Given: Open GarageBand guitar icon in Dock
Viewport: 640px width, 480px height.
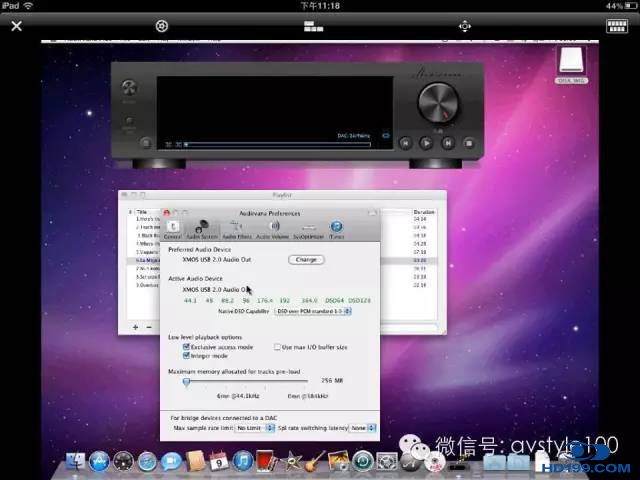Looking at the screenshot, I should pos(315,462).
